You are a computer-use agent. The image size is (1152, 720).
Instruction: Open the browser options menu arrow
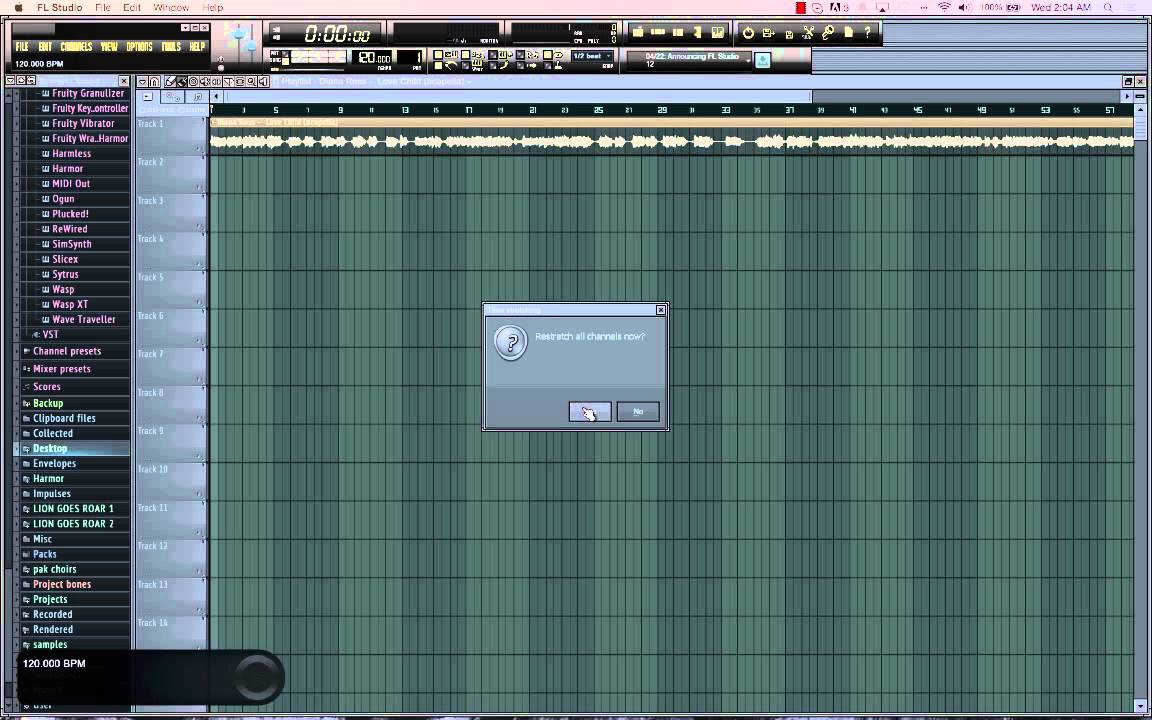pos(10,80)
